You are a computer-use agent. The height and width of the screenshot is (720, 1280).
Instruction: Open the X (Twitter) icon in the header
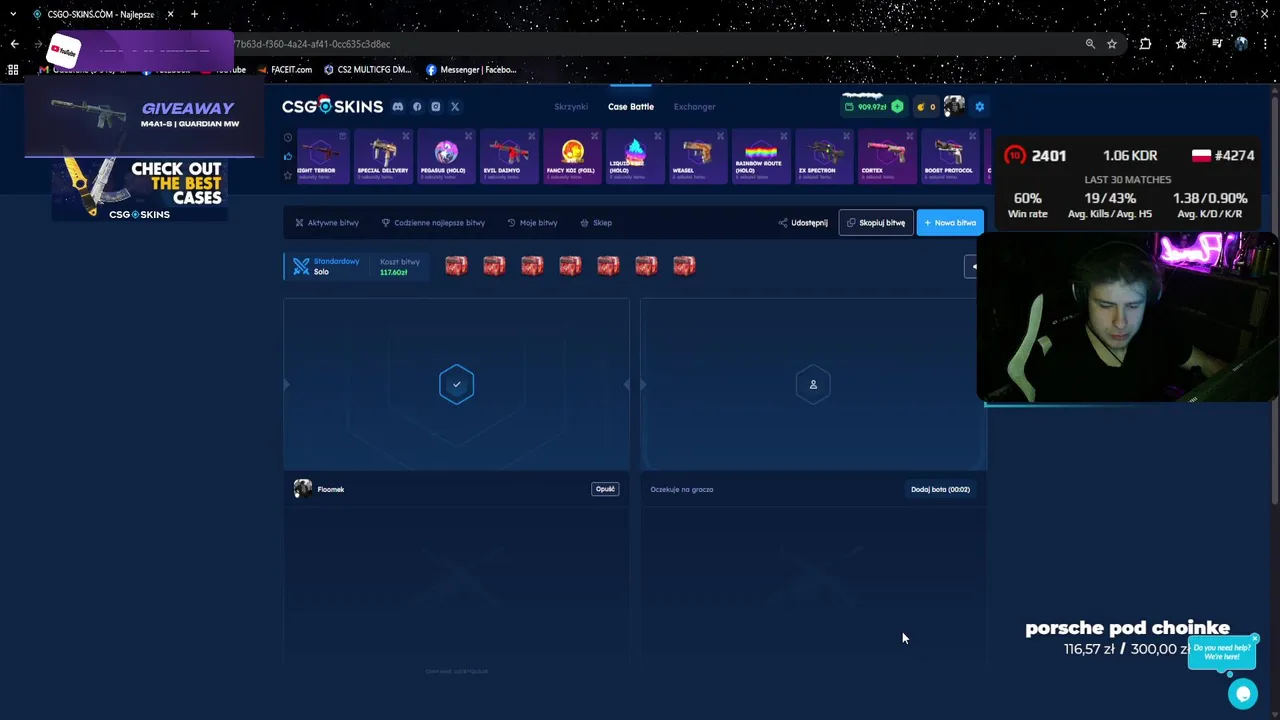click(455, 106)
